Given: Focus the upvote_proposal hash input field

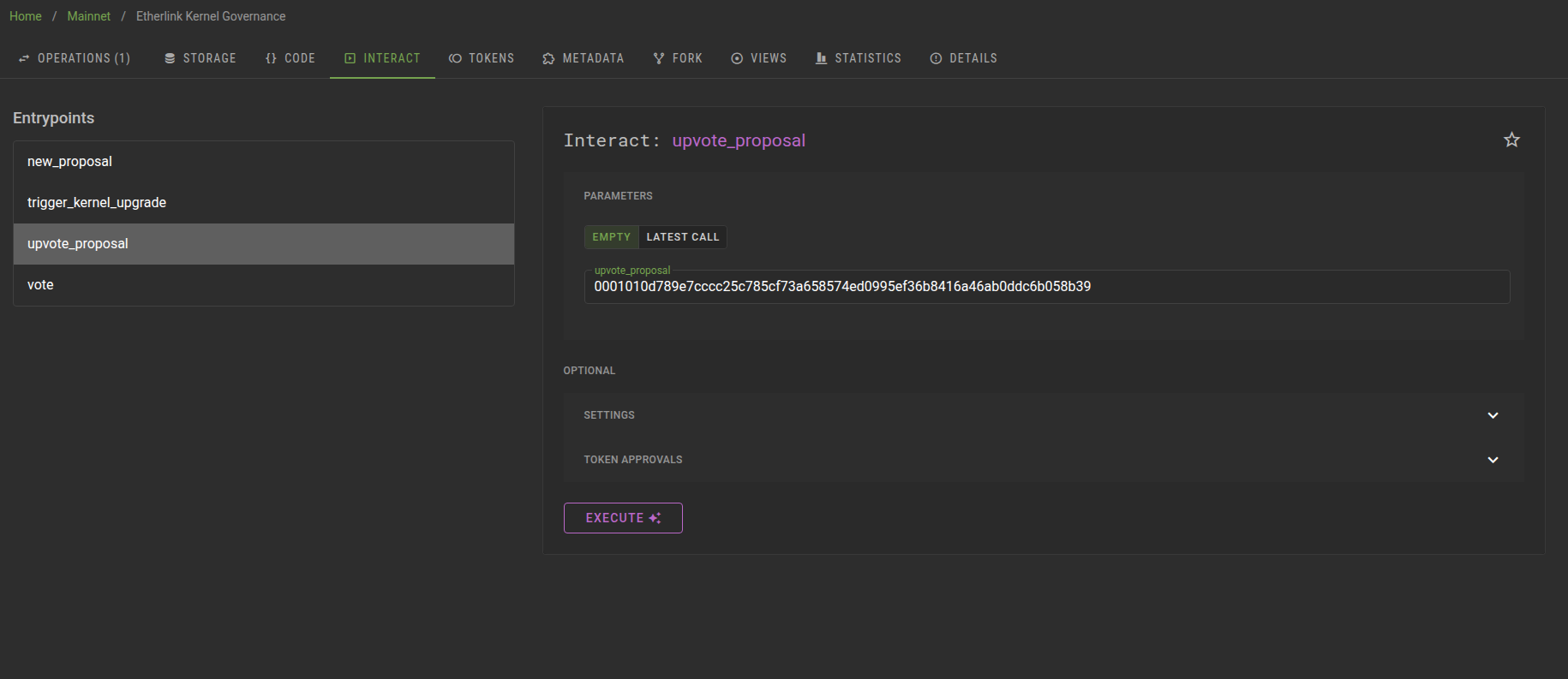Looking at the screenshot, I should click(x=1047, y=287).
